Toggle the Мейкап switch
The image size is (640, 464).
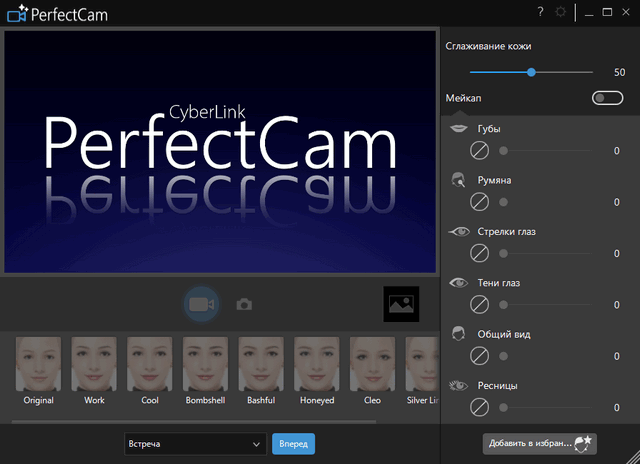click(x=607, y=98)
